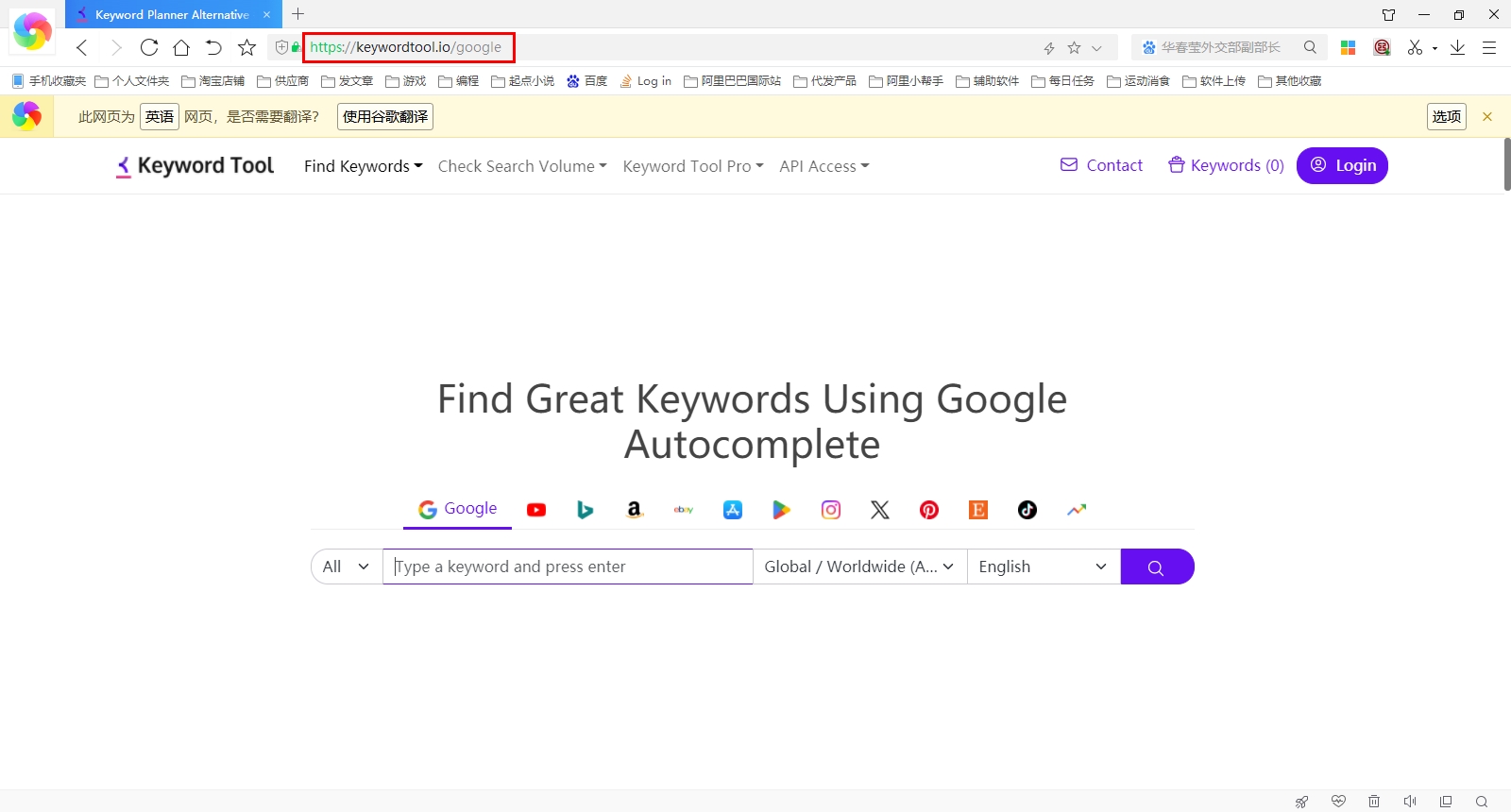
Task: Select the Pinterest keyword source icon
Action: pyautogui.click(x=929, y=510)
